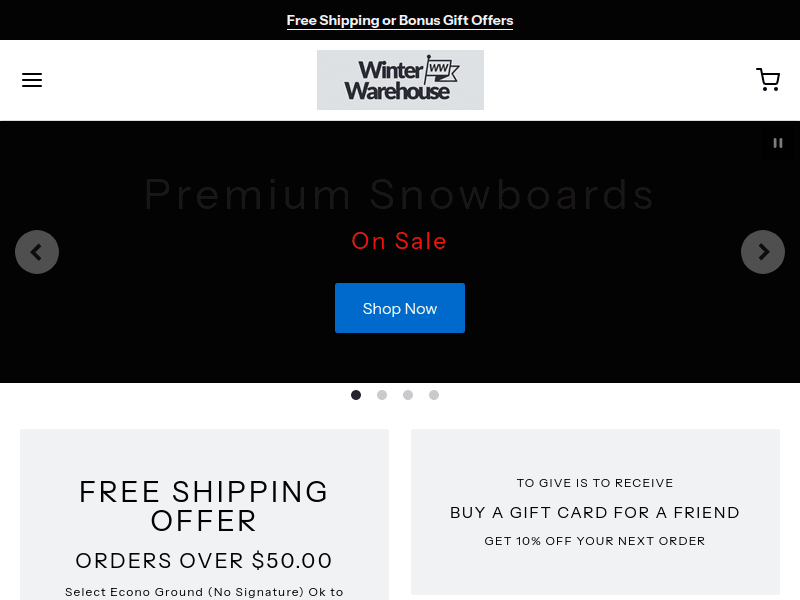This screenshot has width=800, height=600.
Task: Click Orders Over $50.00 heading
Action: point(204,561)
